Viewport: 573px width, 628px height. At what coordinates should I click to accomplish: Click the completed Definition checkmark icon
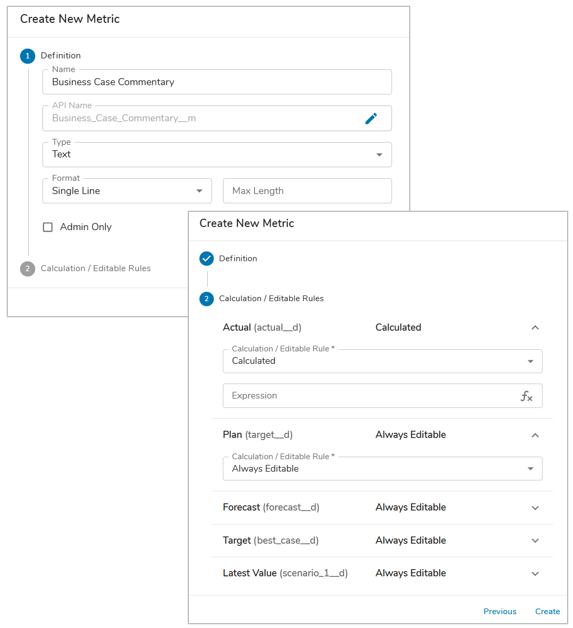pos(207,259)
